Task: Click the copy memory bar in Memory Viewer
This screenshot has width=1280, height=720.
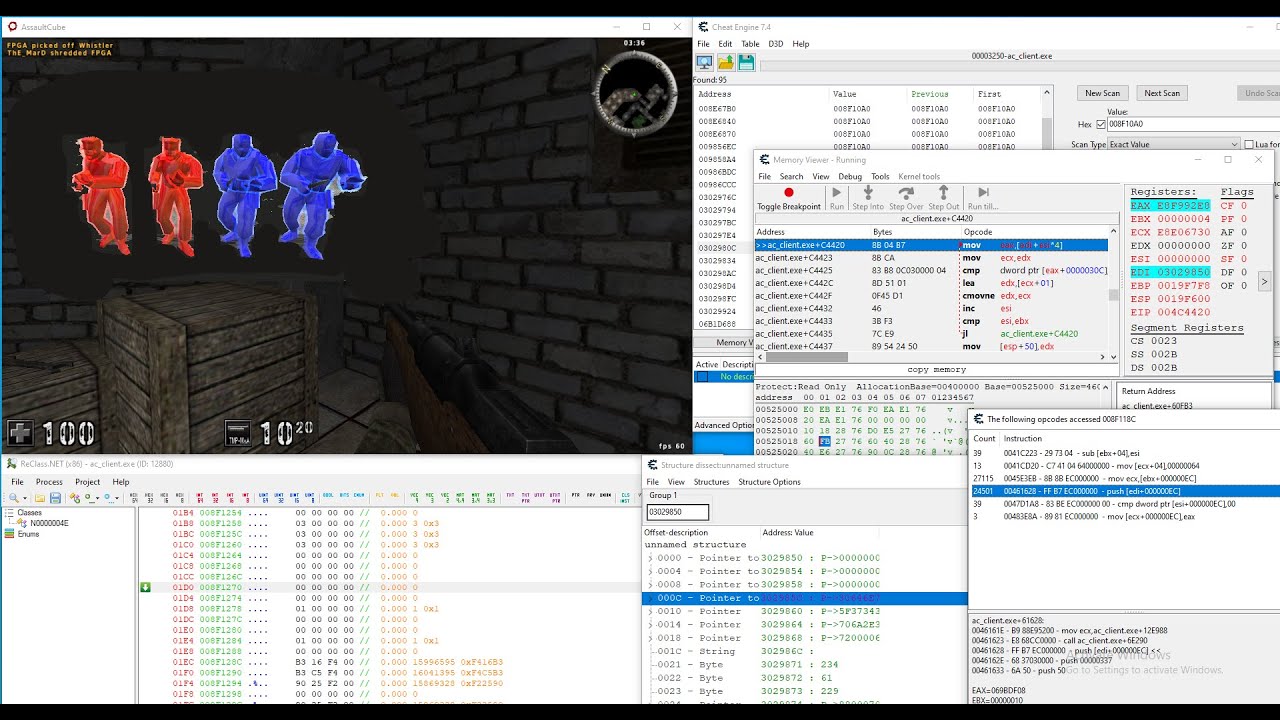Action: (x=937, y=370)
